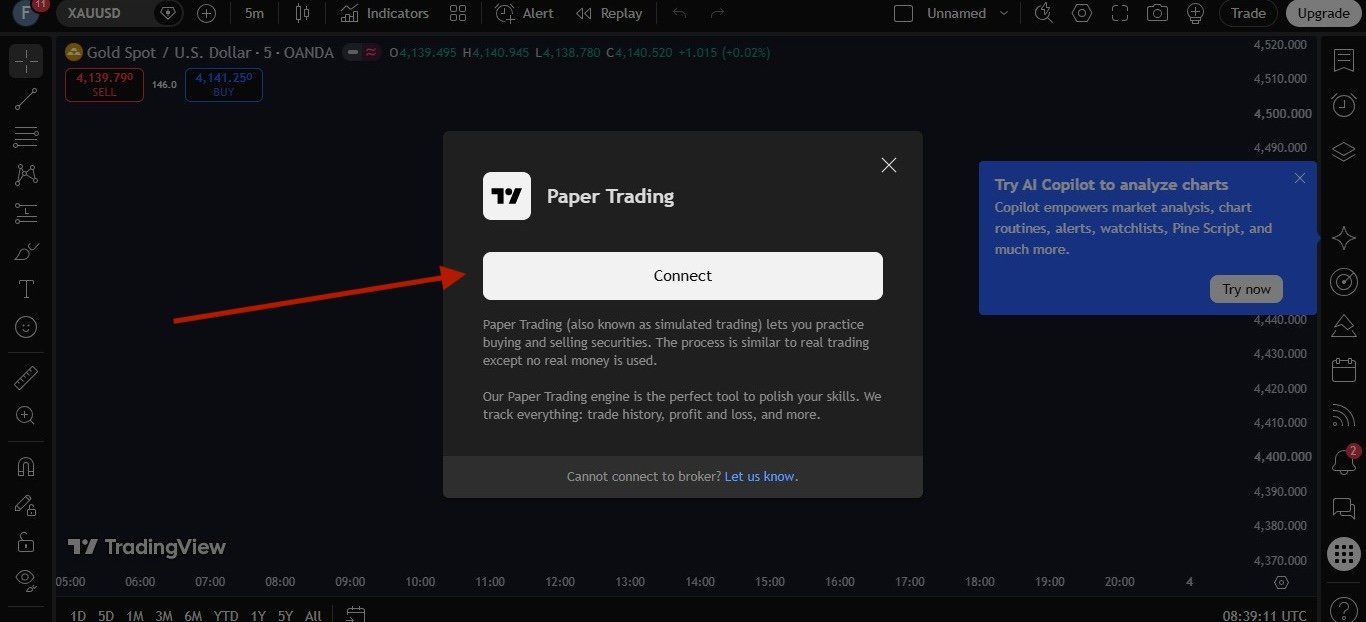Screen dimensions: 1366x622
Task: Select the Zoom In tool
Action: click(x=26, y=415)
